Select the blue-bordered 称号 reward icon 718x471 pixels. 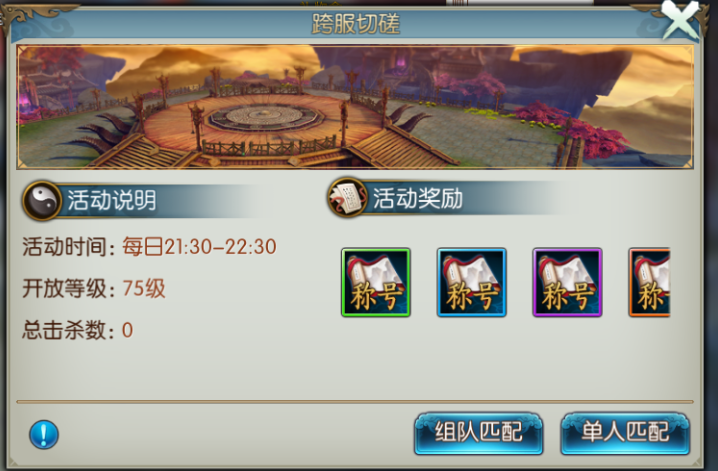(471, 282)
